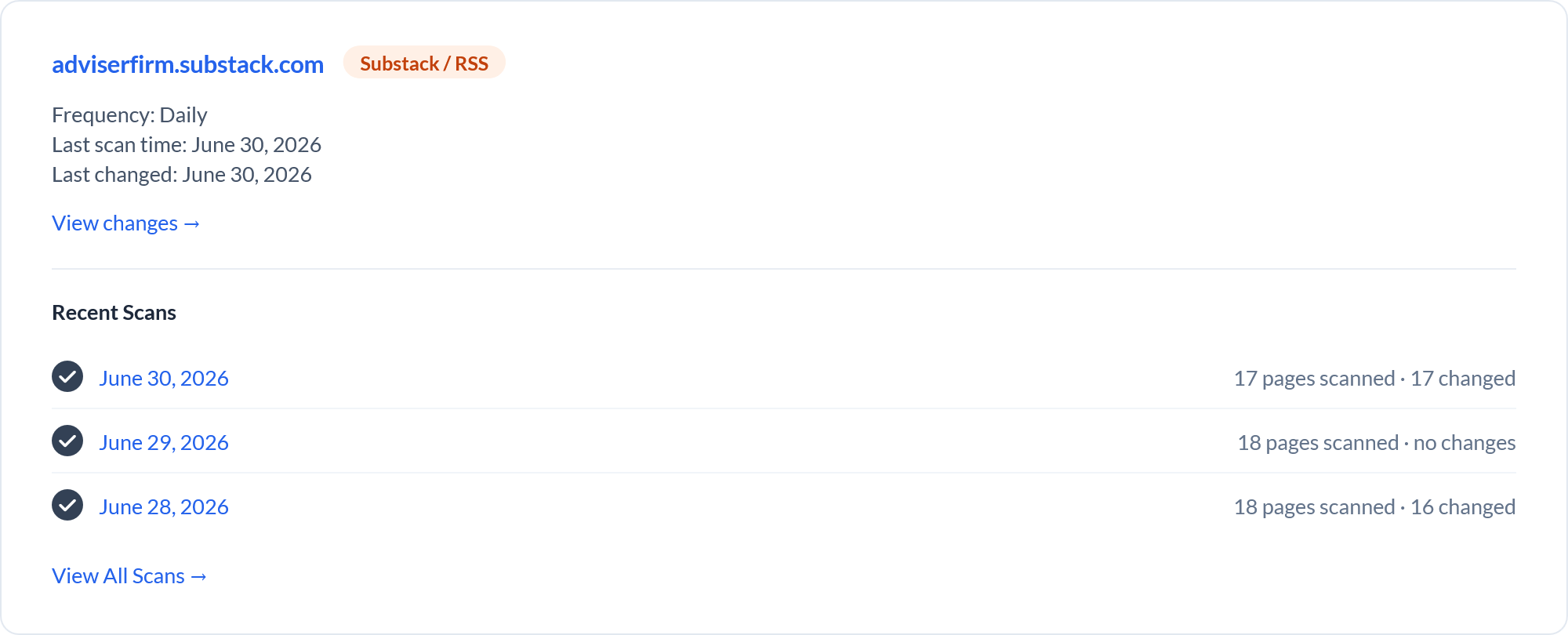Open the June 28, 2026 scan
The image size is (1568, 635).
pos(164,507)
